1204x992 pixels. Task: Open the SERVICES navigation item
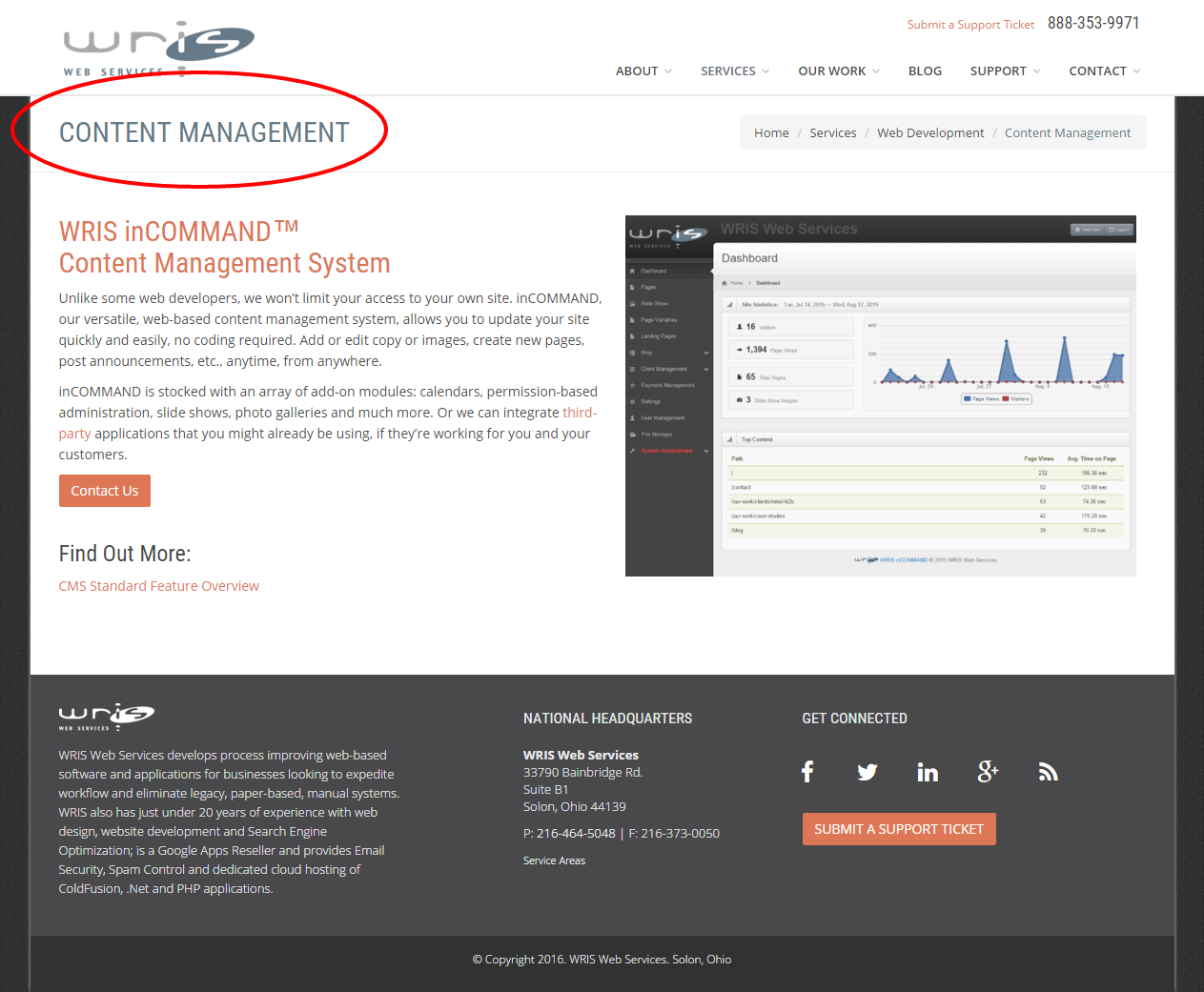(728, 71)
